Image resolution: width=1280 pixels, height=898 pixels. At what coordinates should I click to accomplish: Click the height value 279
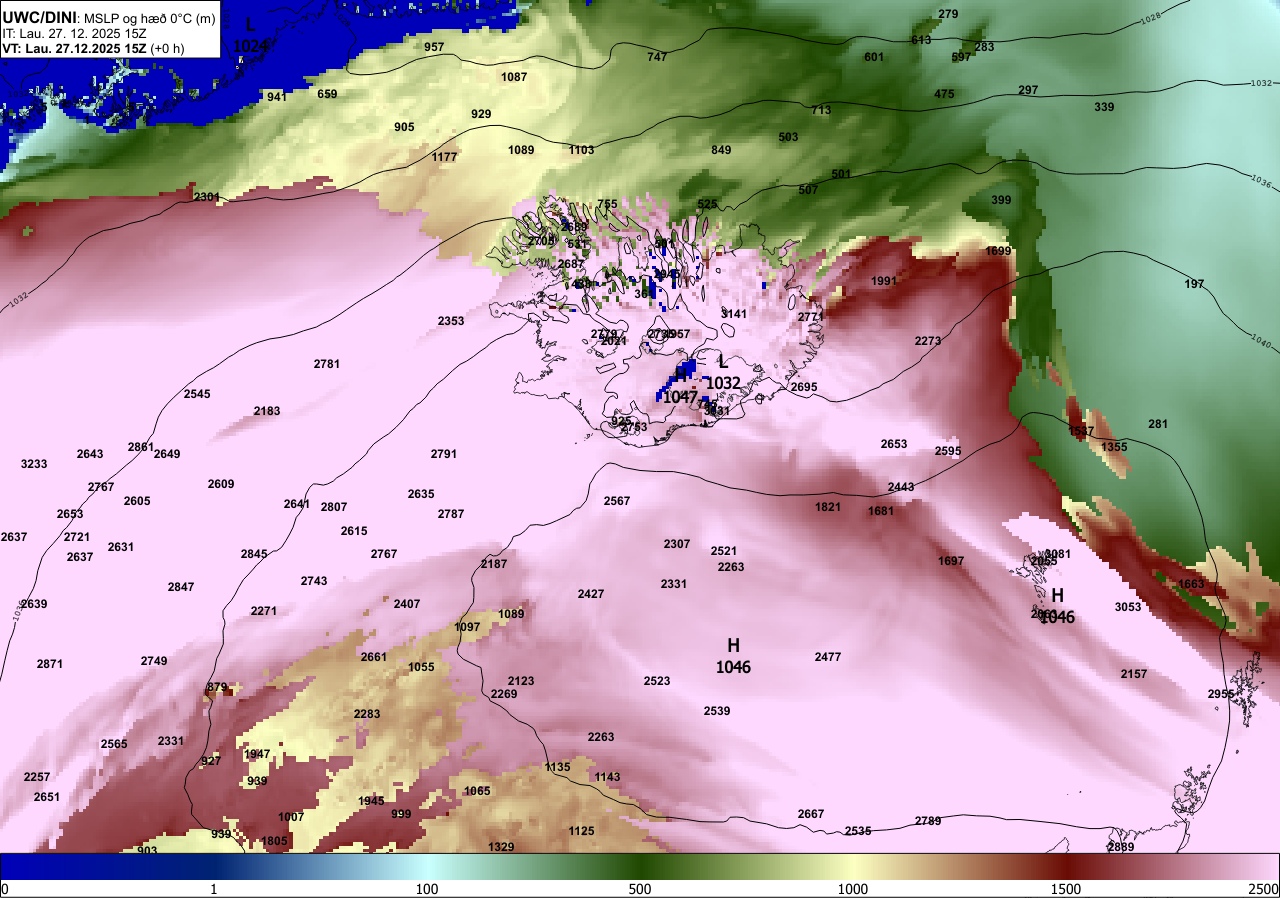click(x=948, y=14)
